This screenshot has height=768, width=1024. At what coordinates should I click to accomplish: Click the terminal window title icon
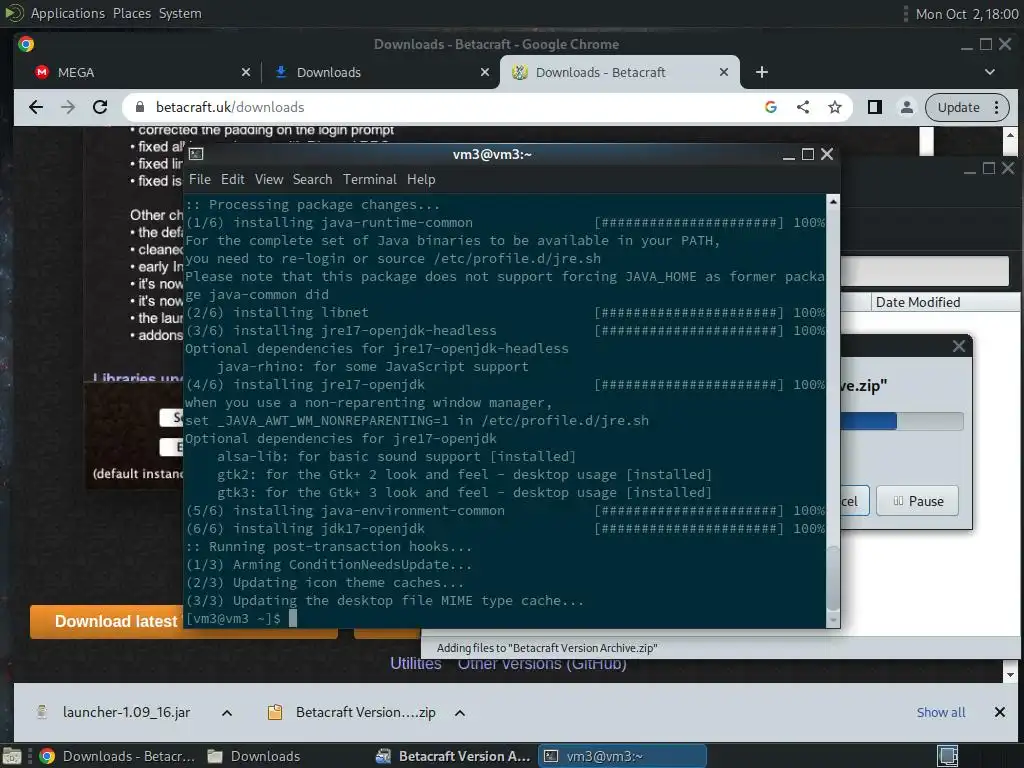pos(196,154)
